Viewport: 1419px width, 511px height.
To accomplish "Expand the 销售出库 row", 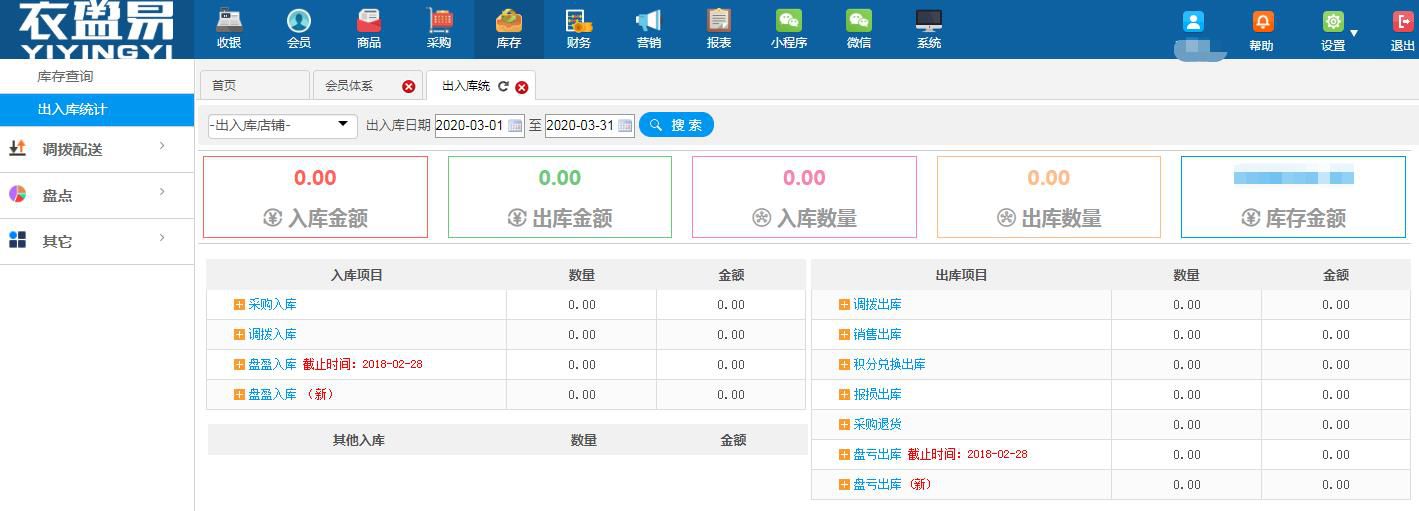I will [844, 335].
